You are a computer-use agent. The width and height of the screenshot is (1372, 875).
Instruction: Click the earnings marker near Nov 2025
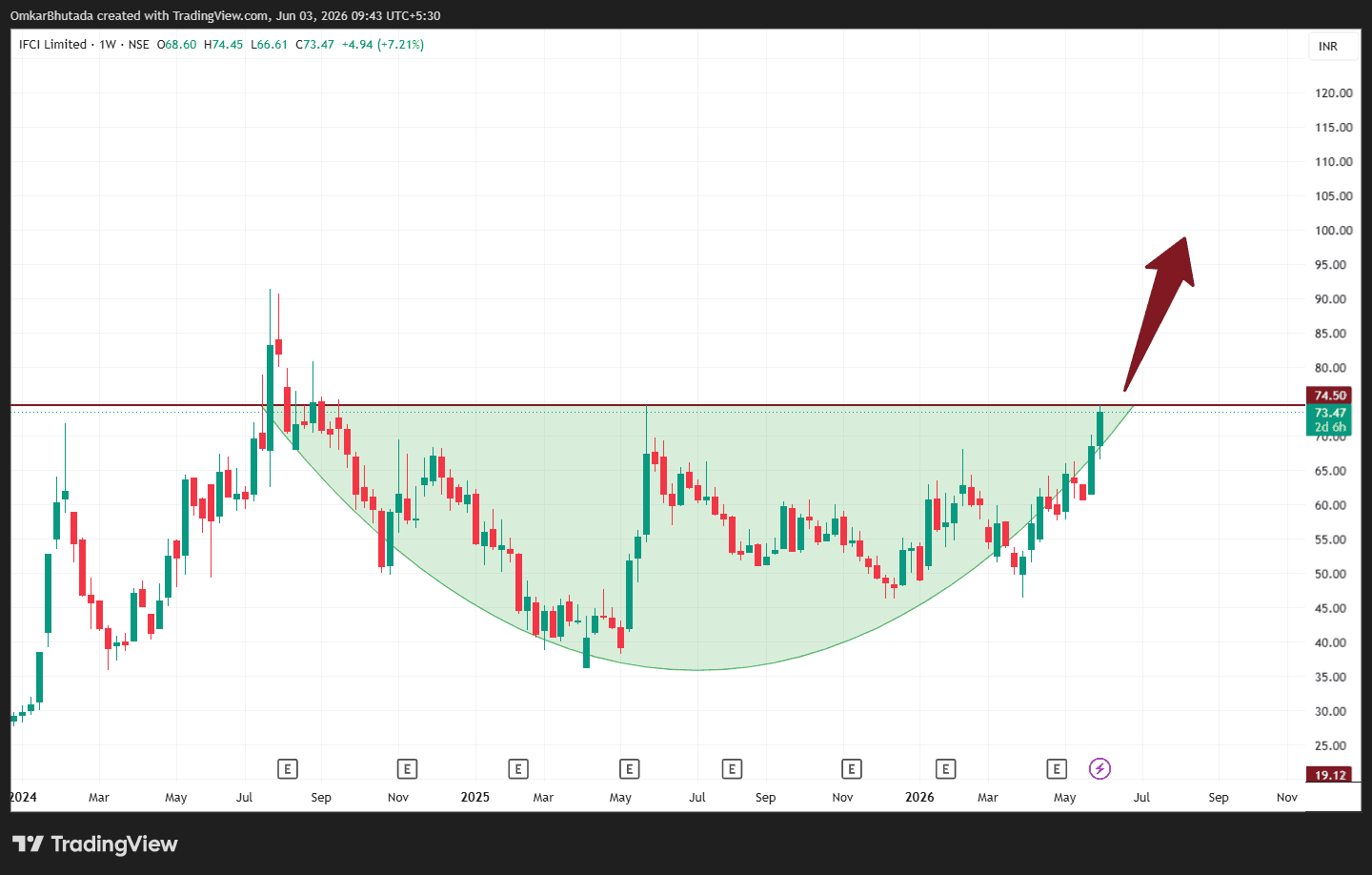pos(852,768)
